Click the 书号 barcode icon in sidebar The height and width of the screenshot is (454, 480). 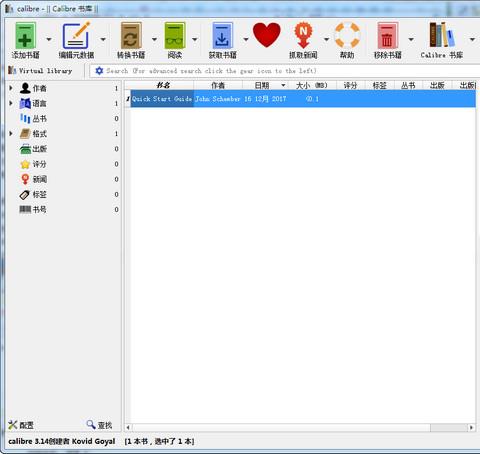tap(25, 209)
